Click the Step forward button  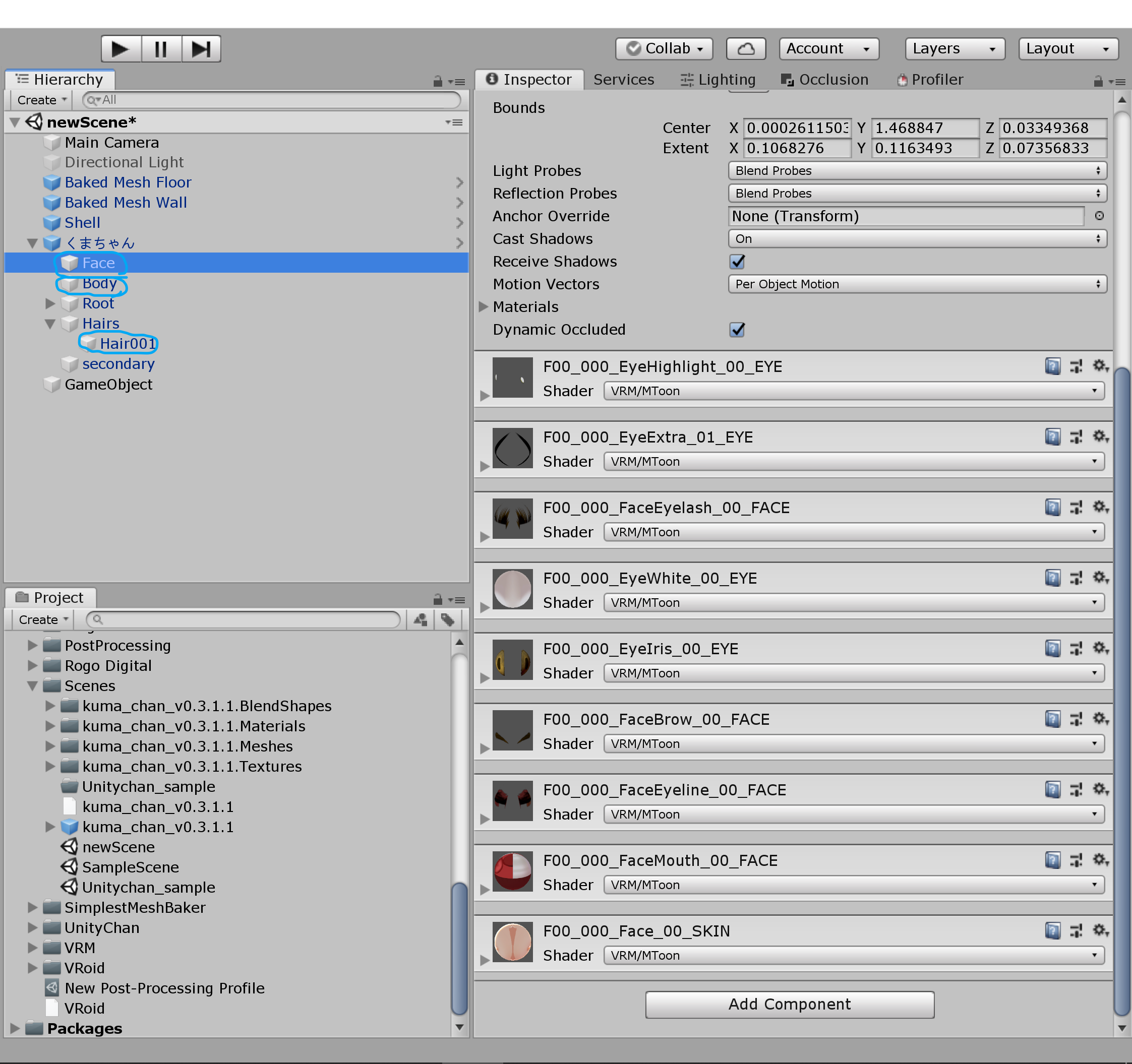click(x=201, y=49)
